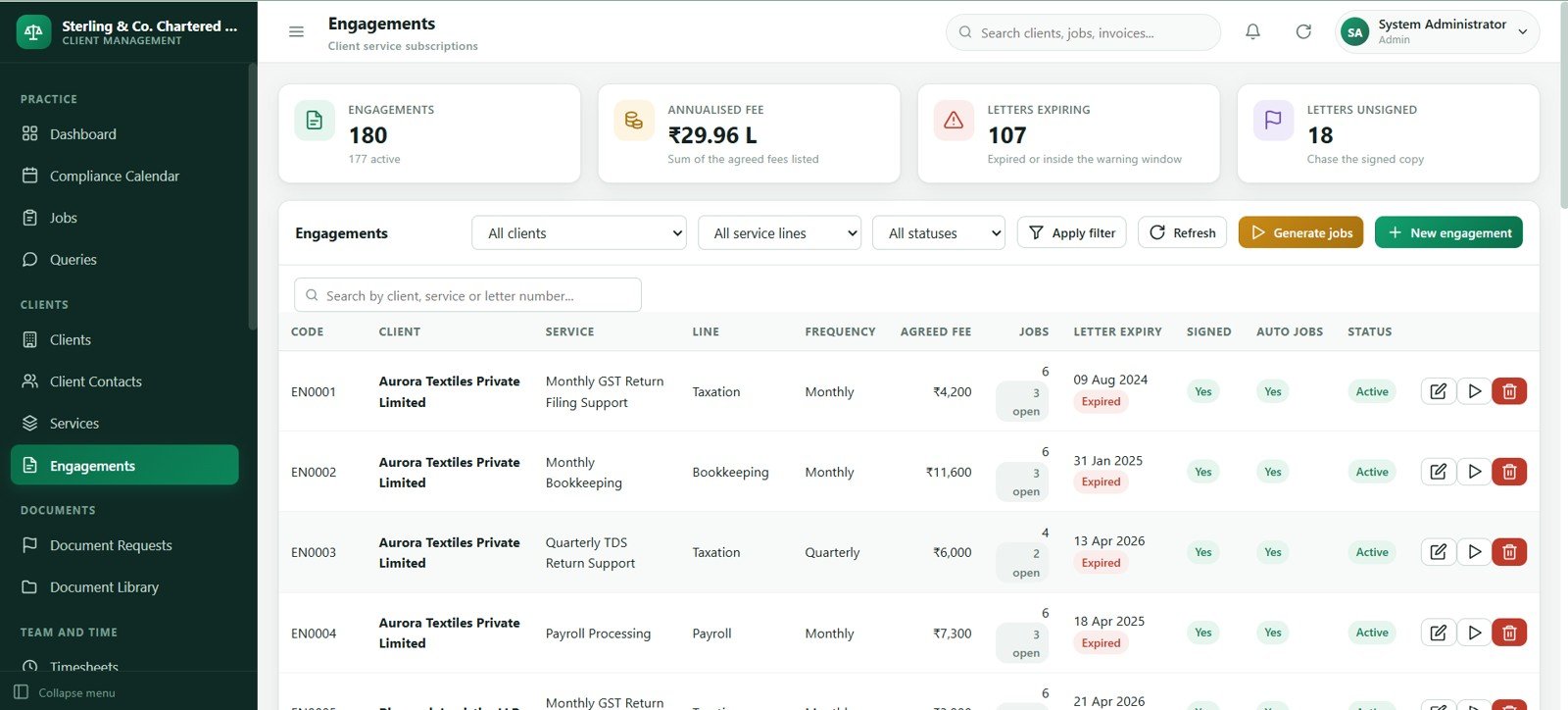Go to Jobs in the sidebar

point(124,218)
